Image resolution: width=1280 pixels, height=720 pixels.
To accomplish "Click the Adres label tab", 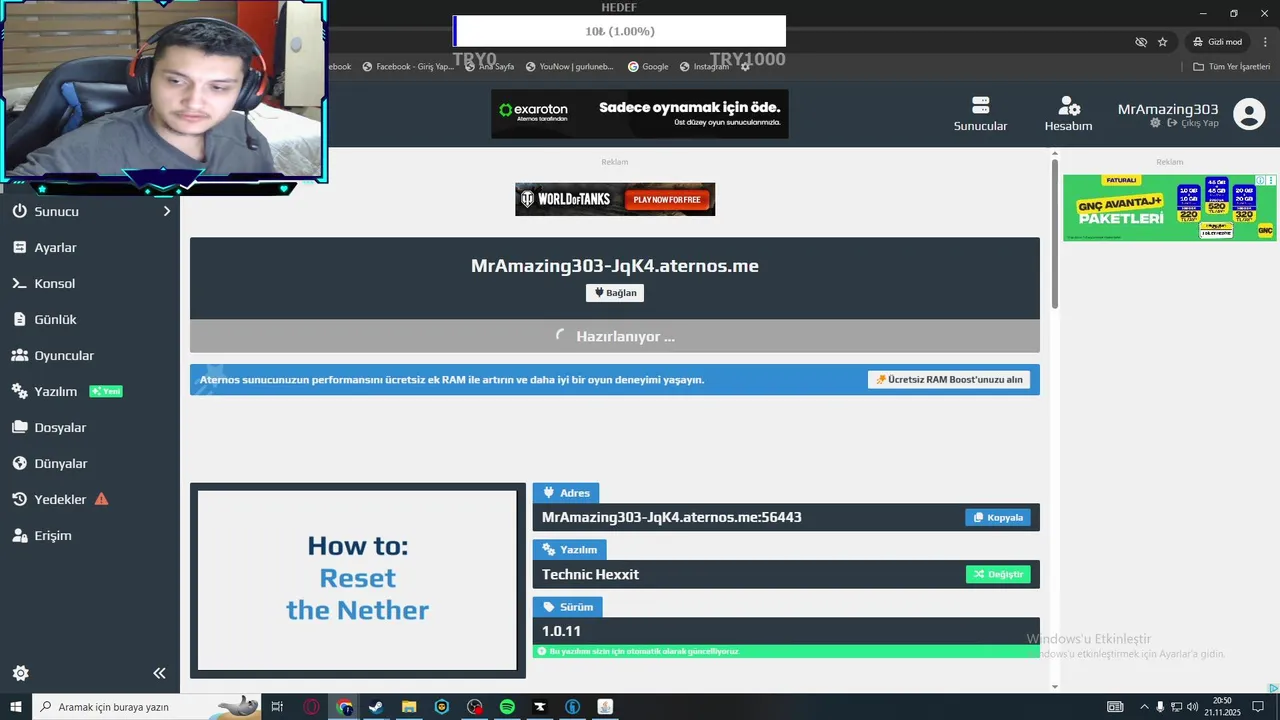I will pyautogui.click(x=566, y=493).
